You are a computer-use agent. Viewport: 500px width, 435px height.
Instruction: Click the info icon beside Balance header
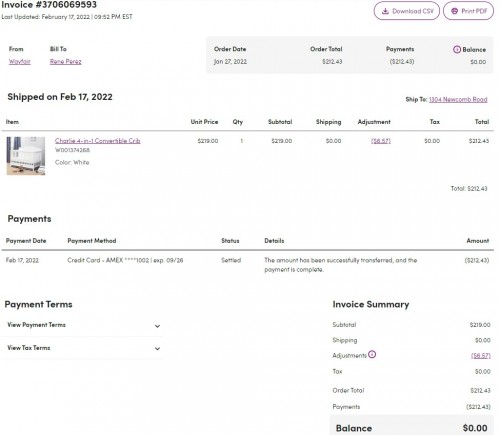(457, 49)
